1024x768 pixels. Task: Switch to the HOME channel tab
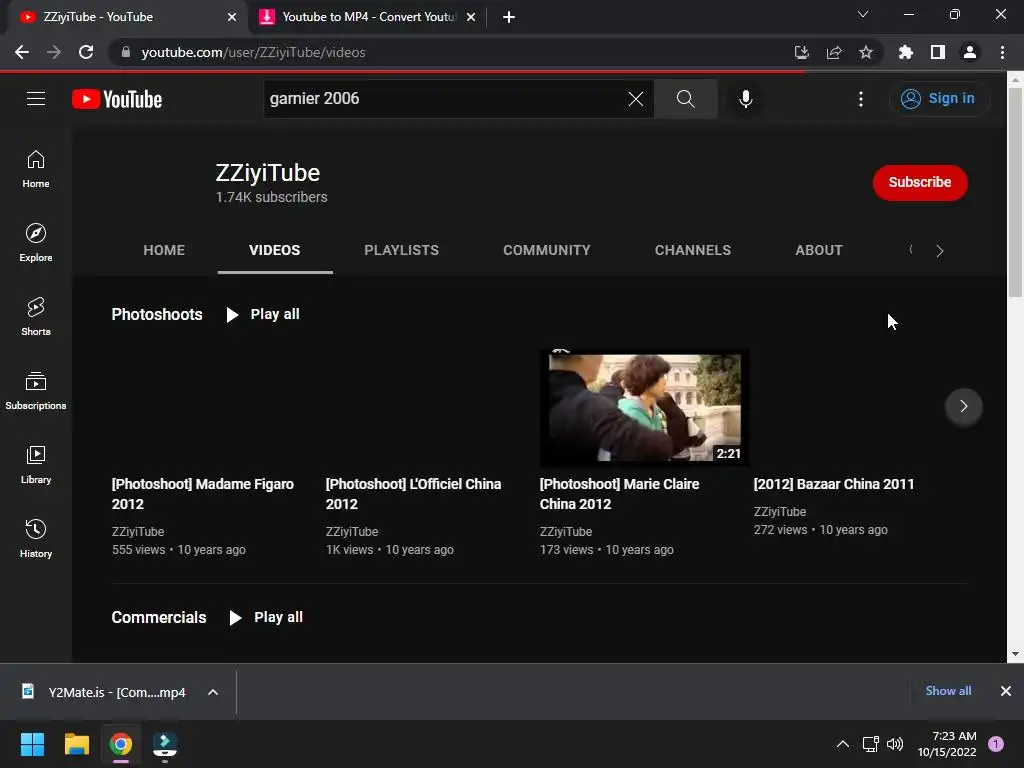[164, 250]
